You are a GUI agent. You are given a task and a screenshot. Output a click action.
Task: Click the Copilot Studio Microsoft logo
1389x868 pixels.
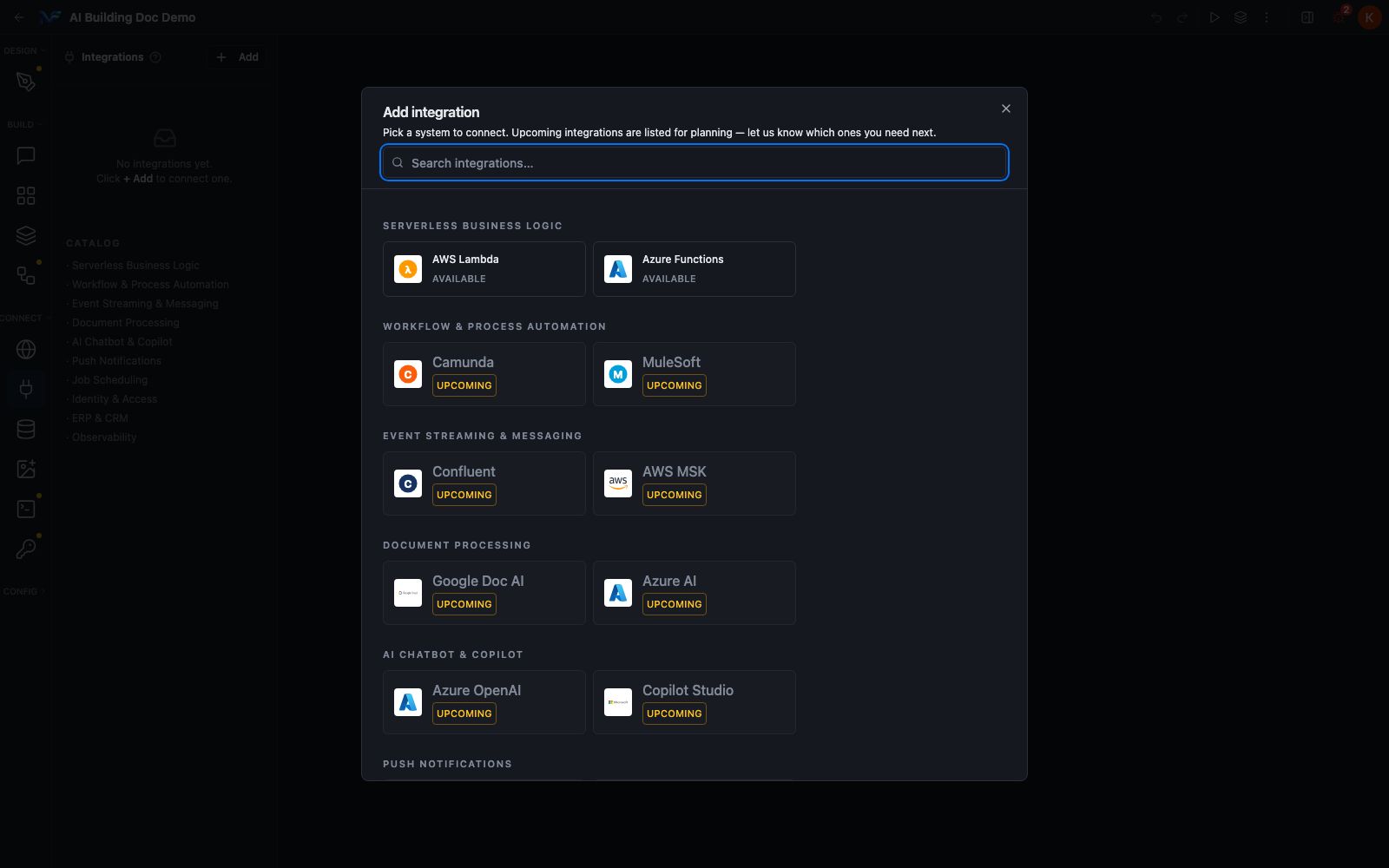pyautogui.click(x=618, y=702)
